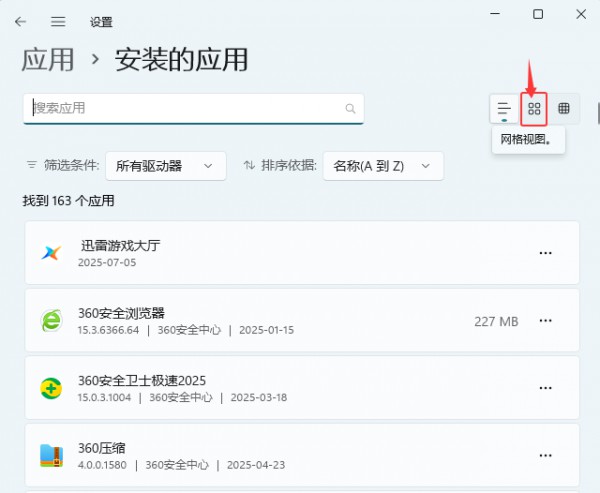The width and height of the screenshot is (600, 493).
Task: Switch to grid view
Action: click(534, 109)
